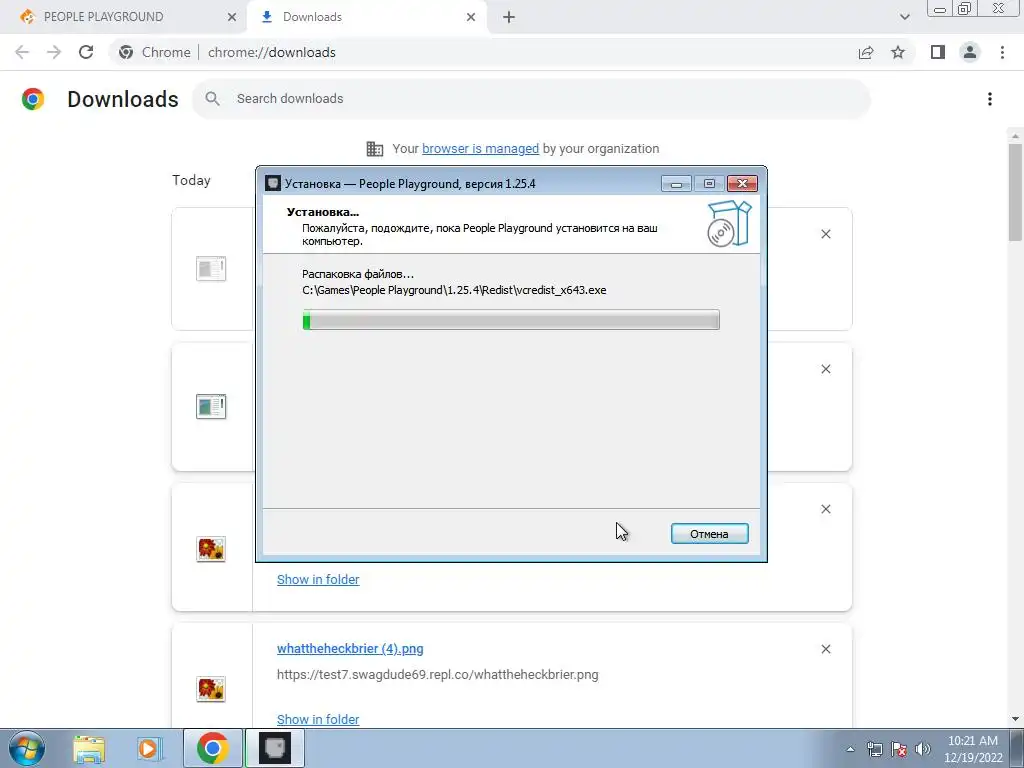The image size is (1024, 768).
Task: Show whattheheckbrier (4).png in folder
Action: pyautogui.click(x=318, y=719)
